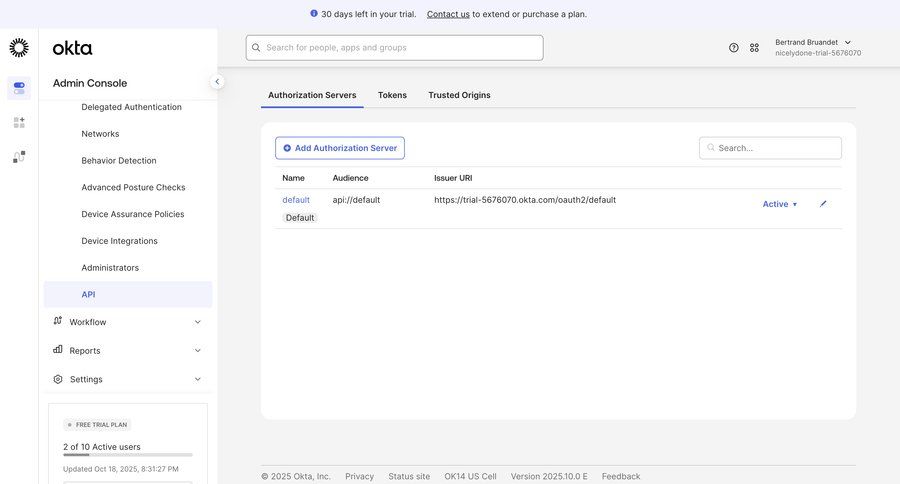The image size is (900, 484).
Task: Open Device Assurance Policies in sidebar
Action: (x=133, y=214)
